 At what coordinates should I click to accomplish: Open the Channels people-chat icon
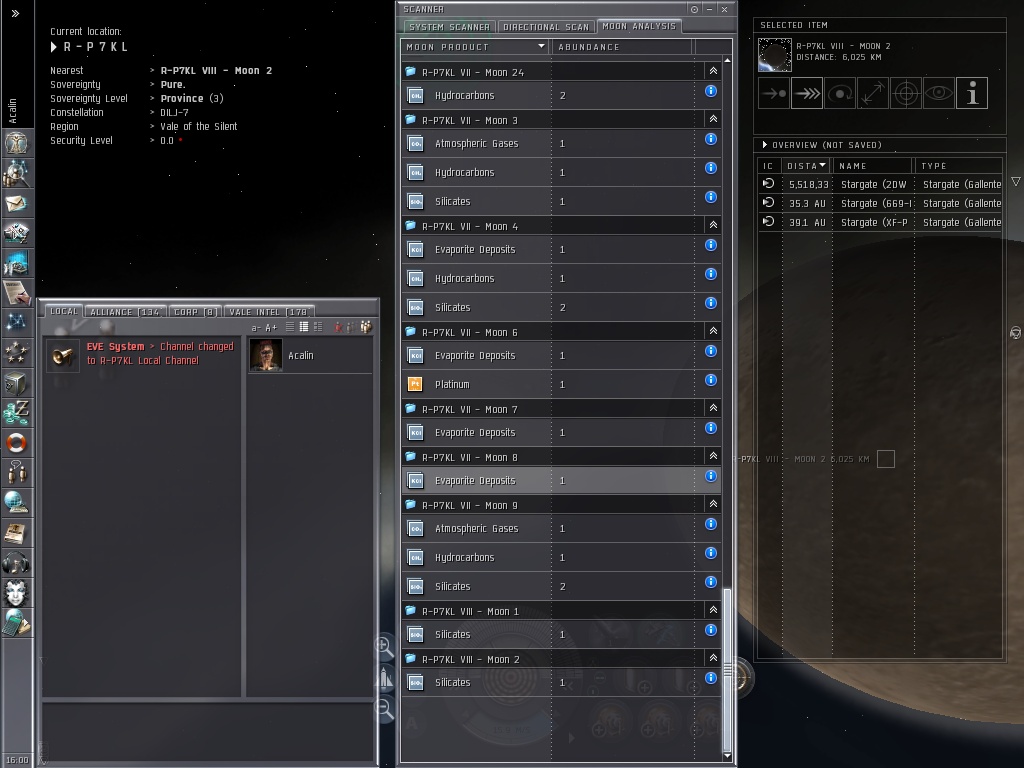pyautogui.click(x=16, y=472)
